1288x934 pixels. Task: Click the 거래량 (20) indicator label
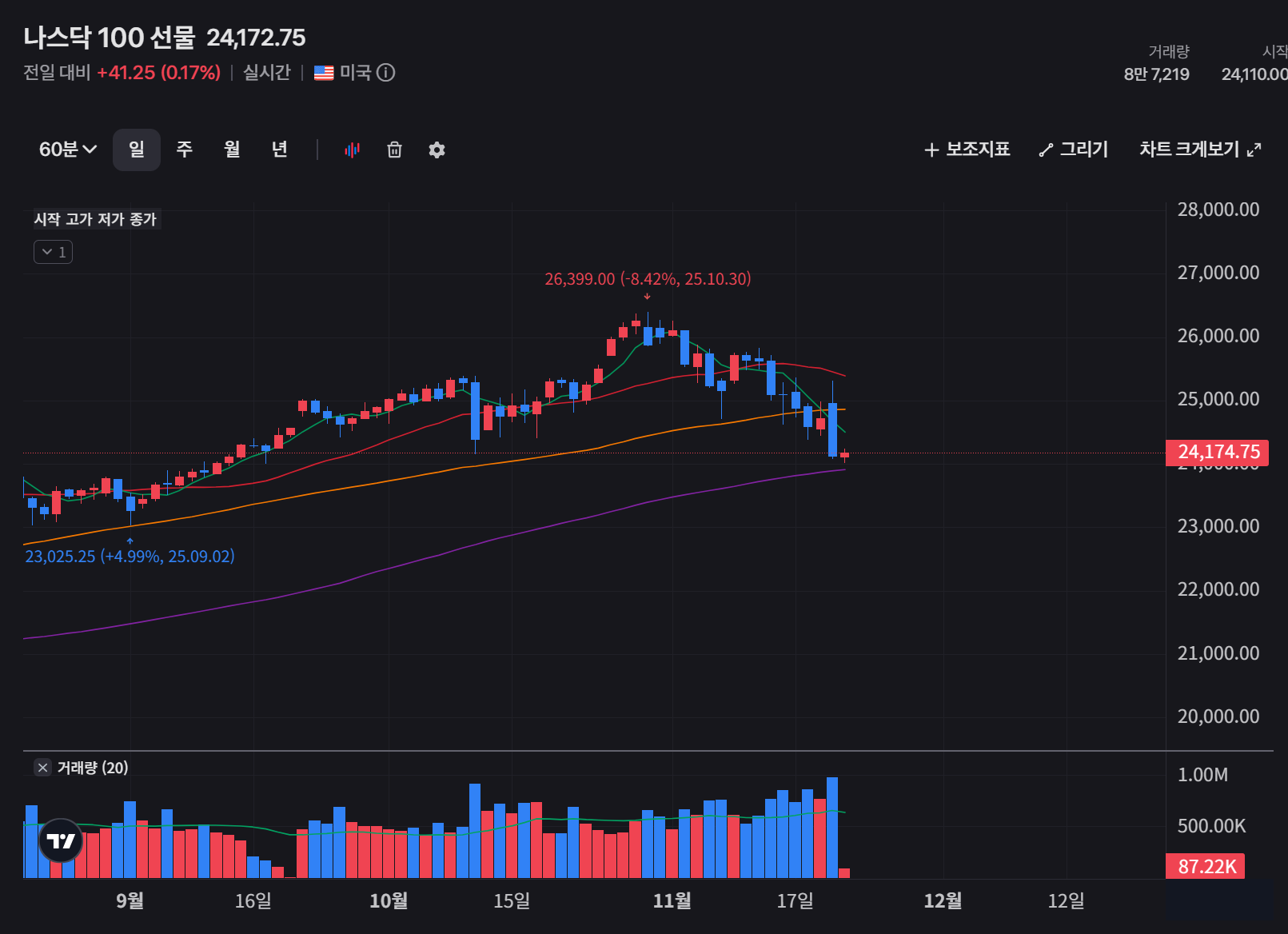click(93, 768)
